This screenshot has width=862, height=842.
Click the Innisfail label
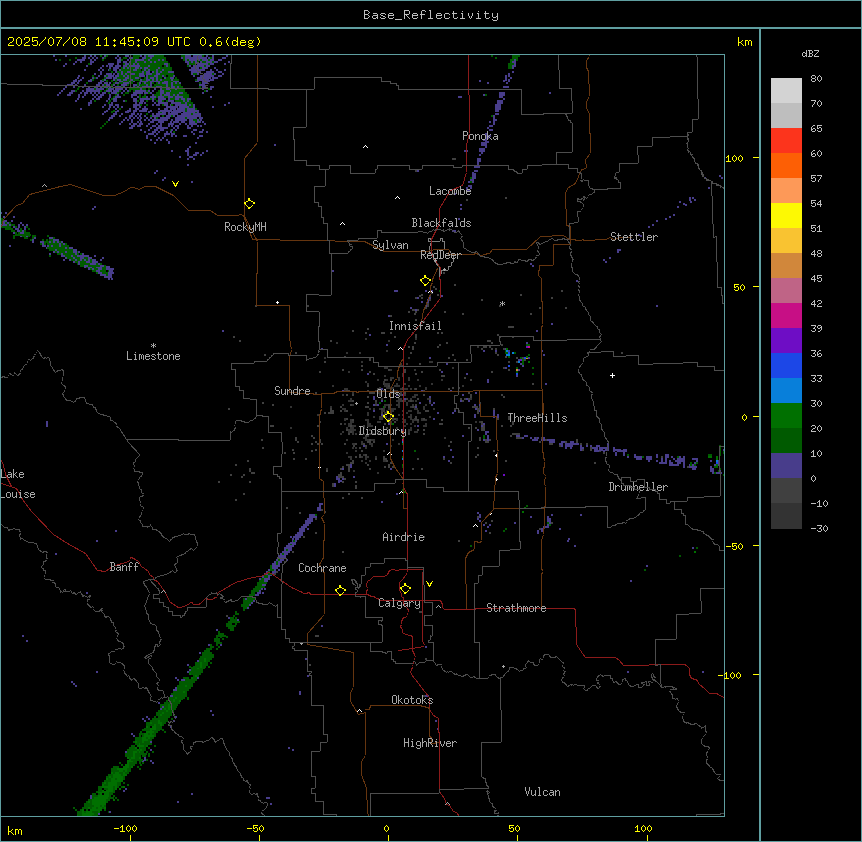pos(415,326)
